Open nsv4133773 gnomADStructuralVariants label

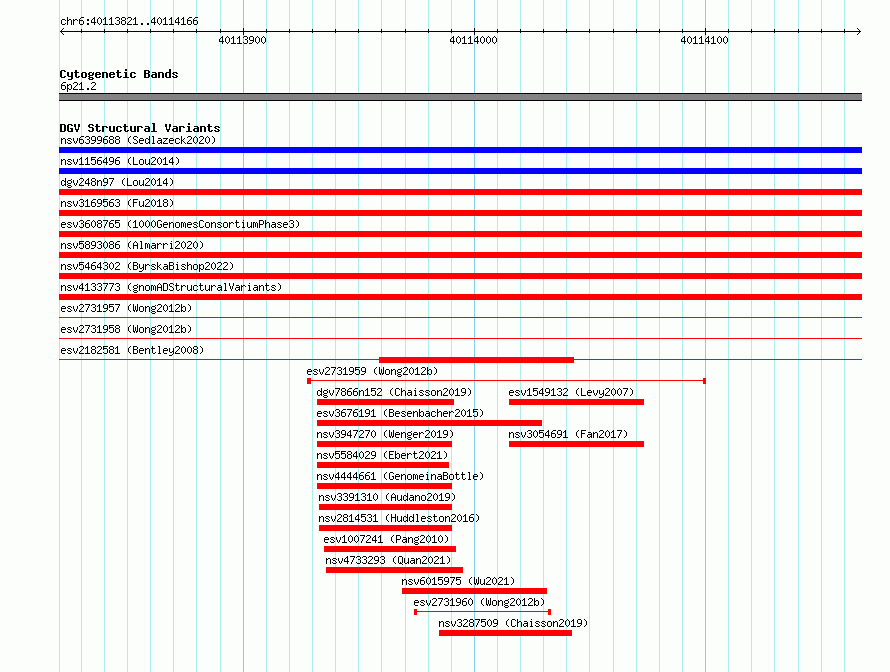171,287
